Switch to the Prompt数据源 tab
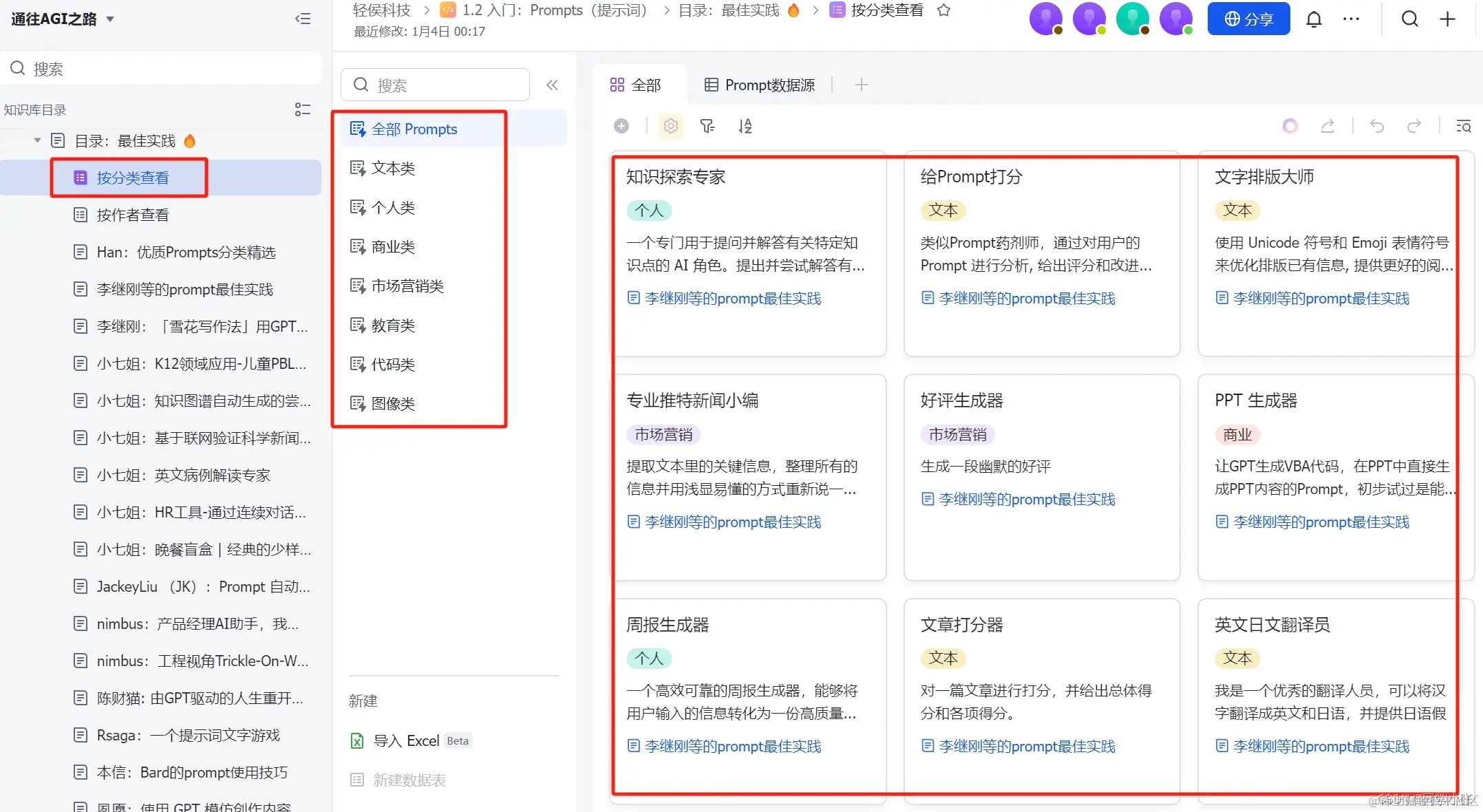1483x812 pixels. pos(759,85)
